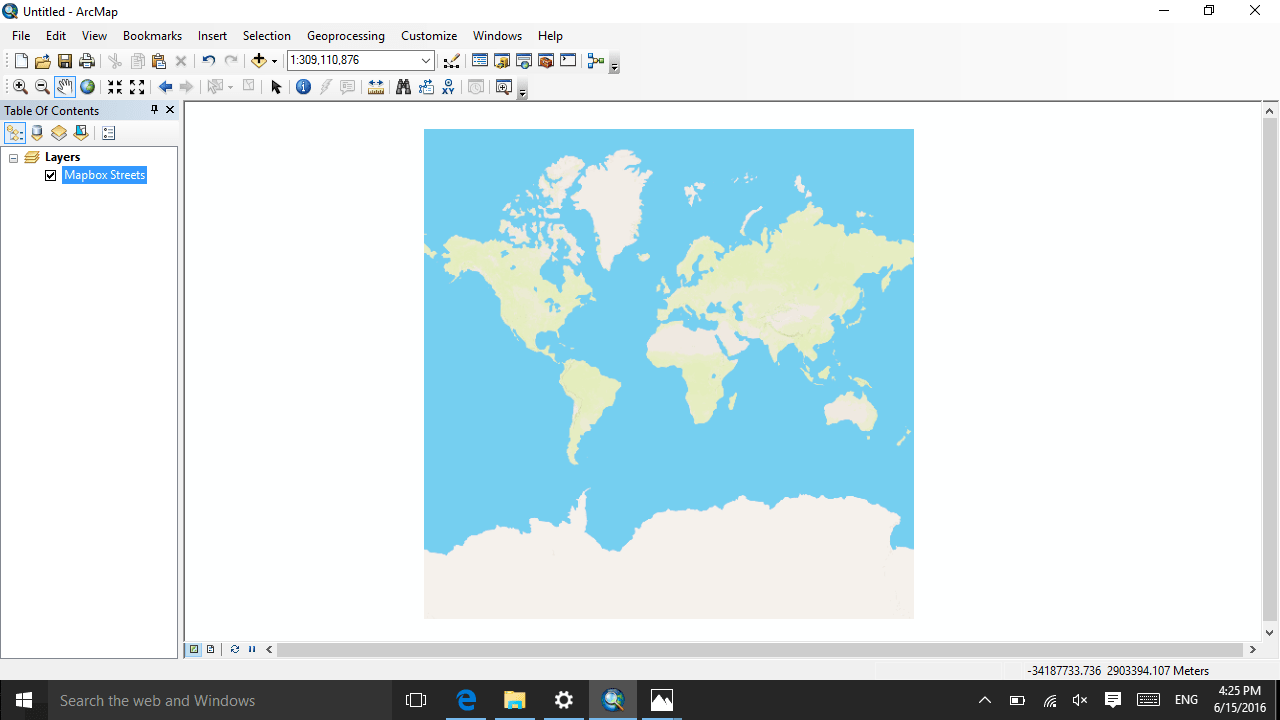1280x720 pixels.
Task: Uncheck the Mapbox Streets layer visibility
Action: coord(50,175)
